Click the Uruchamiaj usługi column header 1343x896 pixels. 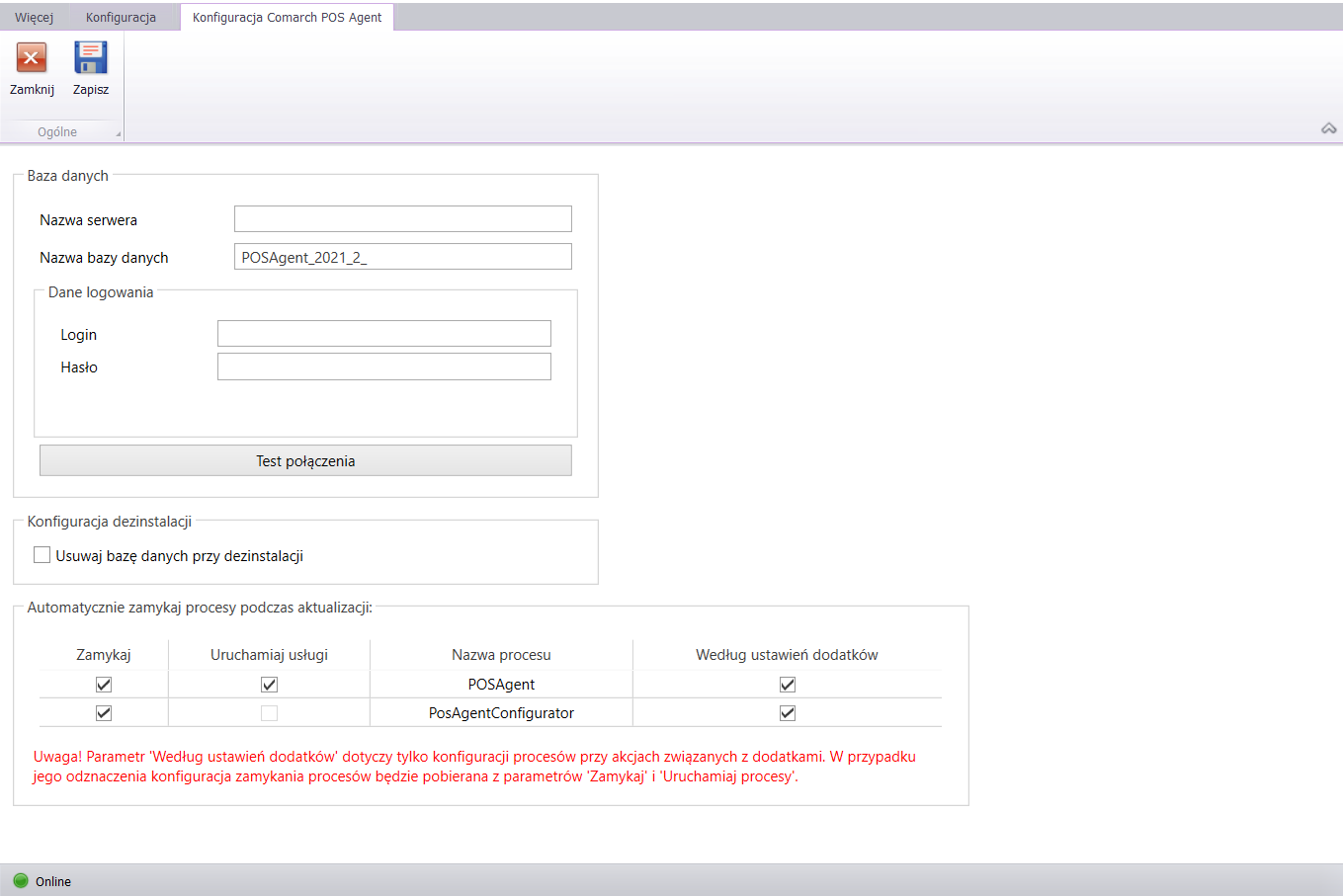click(x=269, y=655)
